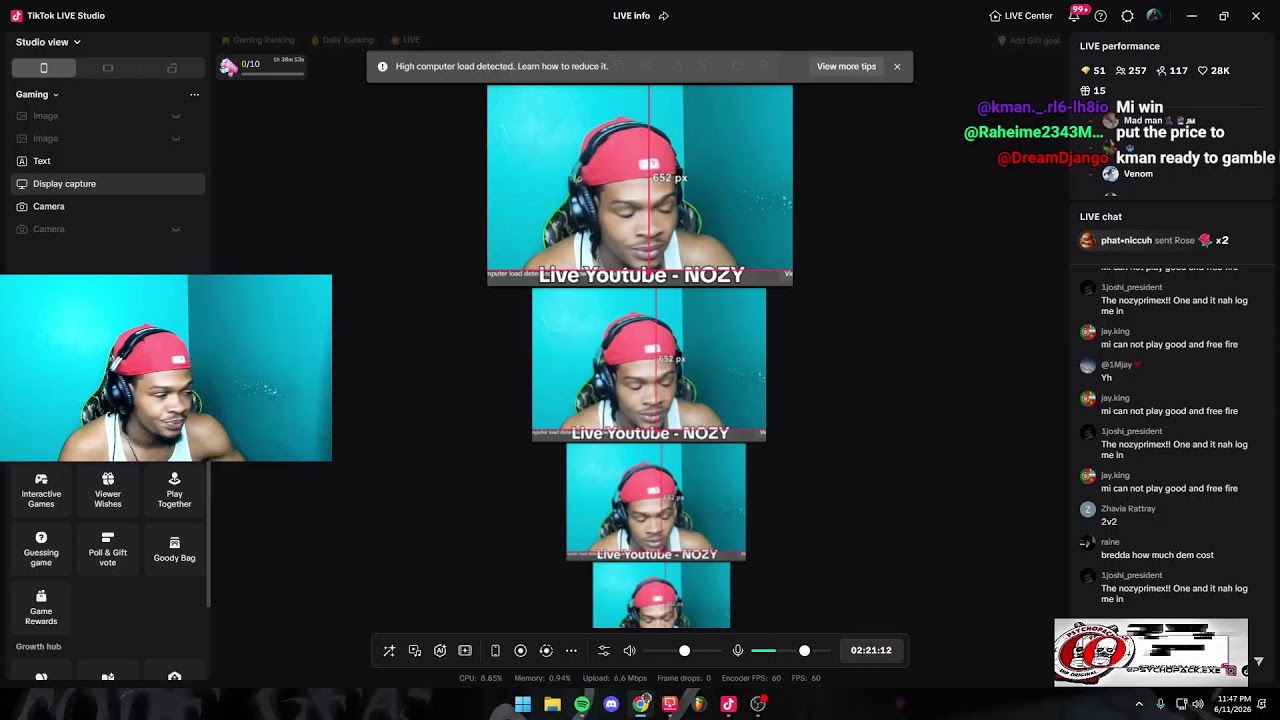The height and width of the screenshot is (720, 1280).
Task: Open LIVE Center
Action: (x=1021, y=16)
